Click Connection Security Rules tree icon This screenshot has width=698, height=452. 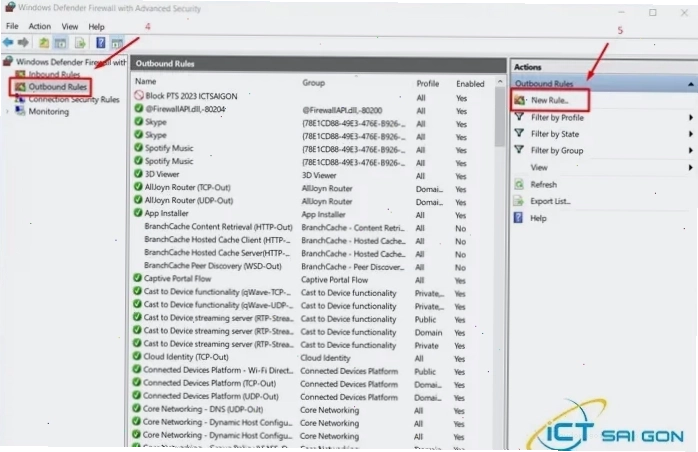[x=20, y=99]
